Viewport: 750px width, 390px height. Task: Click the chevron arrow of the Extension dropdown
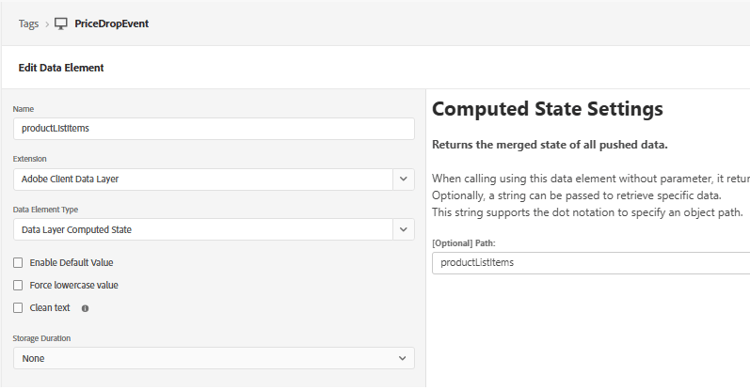point(404,179)
